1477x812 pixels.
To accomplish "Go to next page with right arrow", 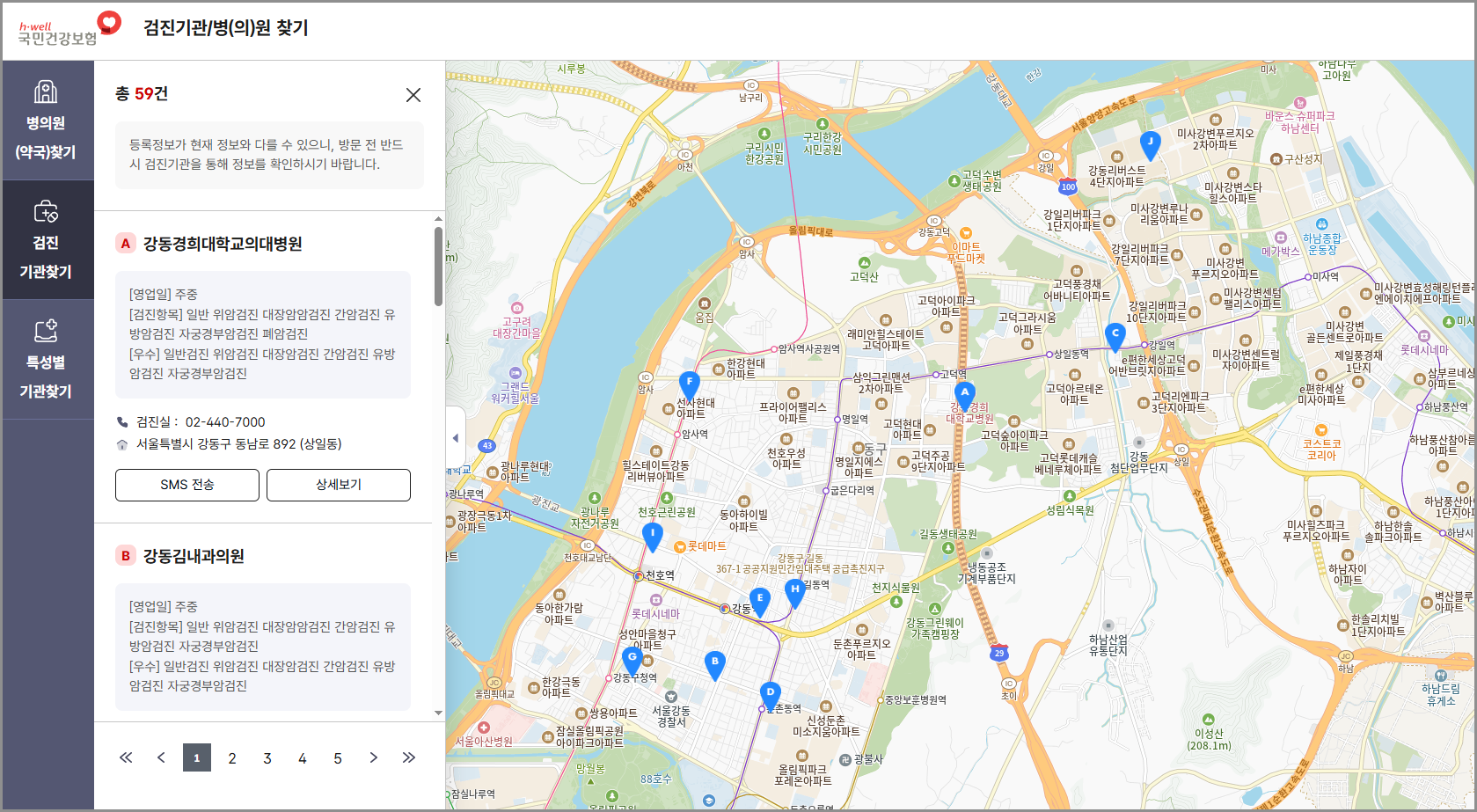I will [x=373, y=757].
